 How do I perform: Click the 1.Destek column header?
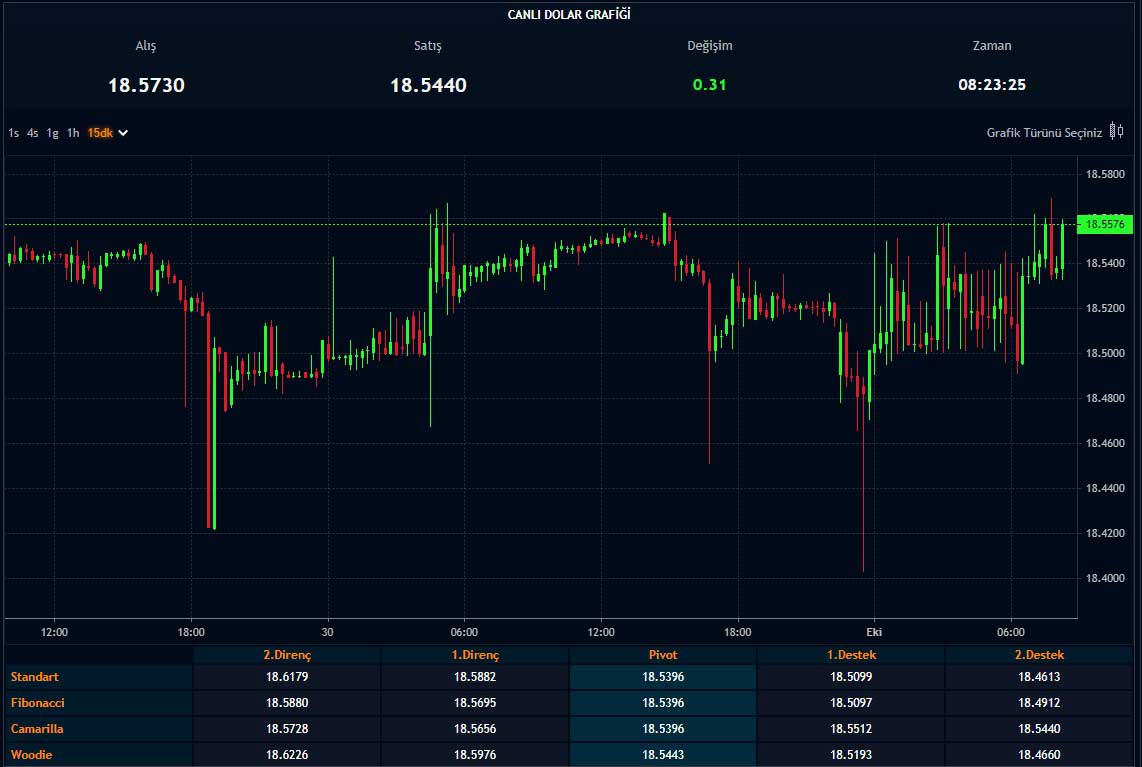click(851, 655)
